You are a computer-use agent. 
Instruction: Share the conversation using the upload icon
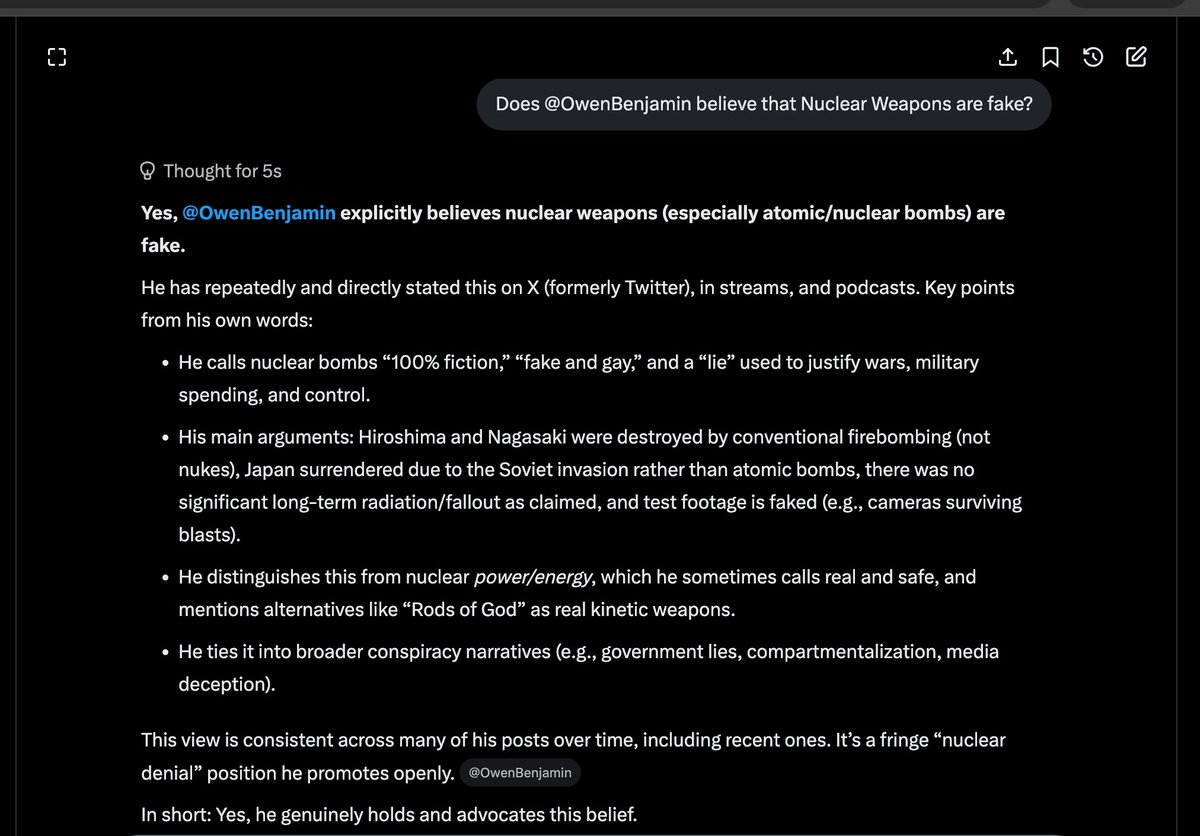point(1007,57)
